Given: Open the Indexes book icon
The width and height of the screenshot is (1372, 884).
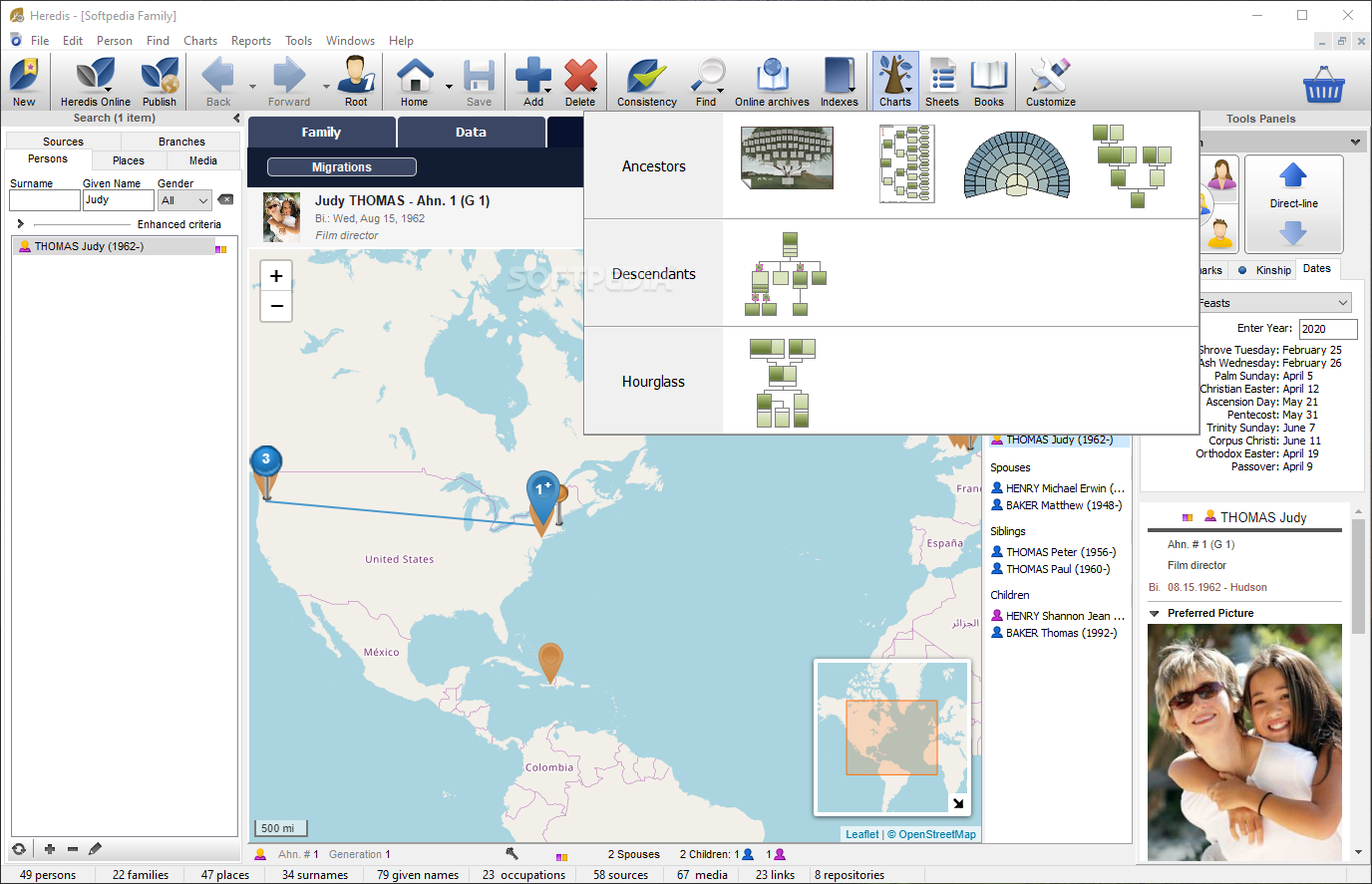Looking at the screenshot, I should pyautogui.click(x=839, y=82).
